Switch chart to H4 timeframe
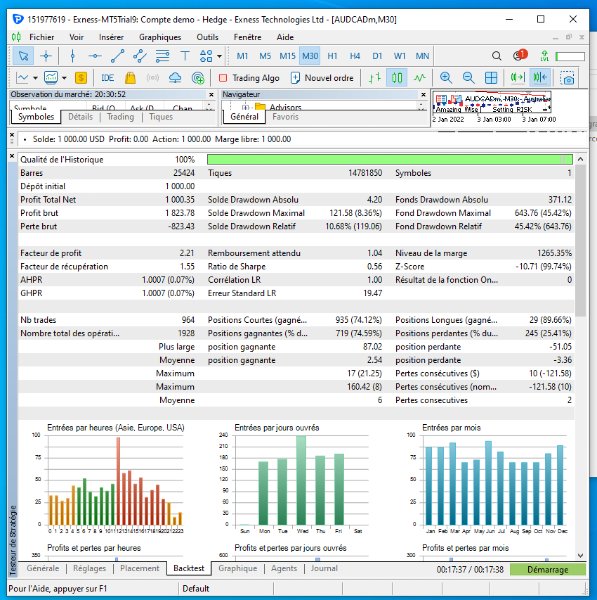This screenshot has height=600, width=597. 355,56
